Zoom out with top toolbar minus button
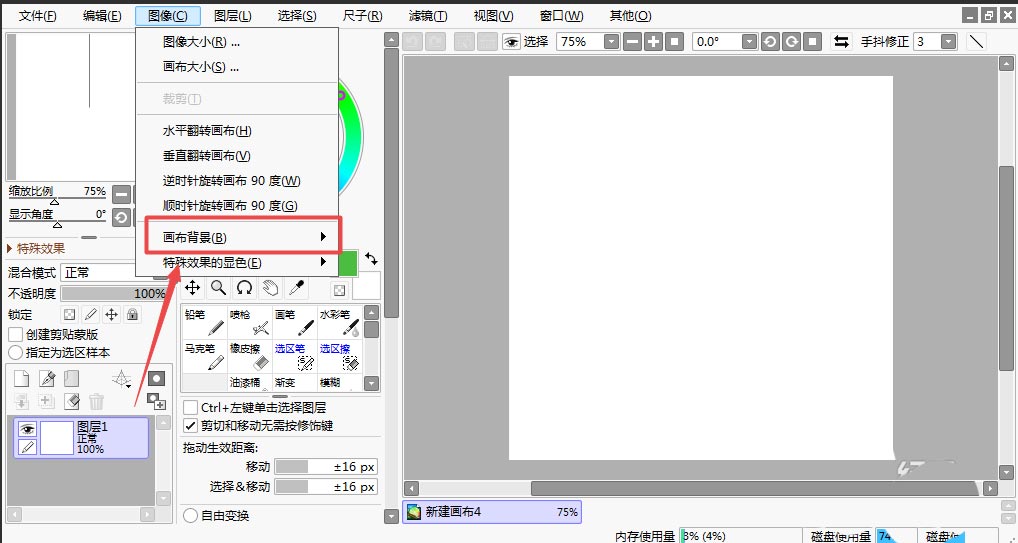Viewport: 1018px width, 543px height. [632, 42]
